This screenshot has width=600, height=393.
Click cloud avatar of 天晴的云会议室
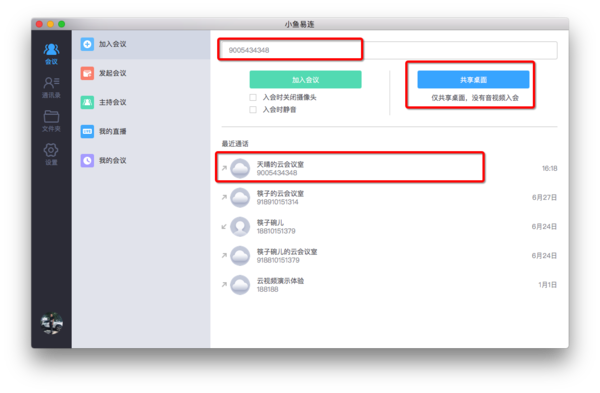pyautogui.click(x=240, y=168)
